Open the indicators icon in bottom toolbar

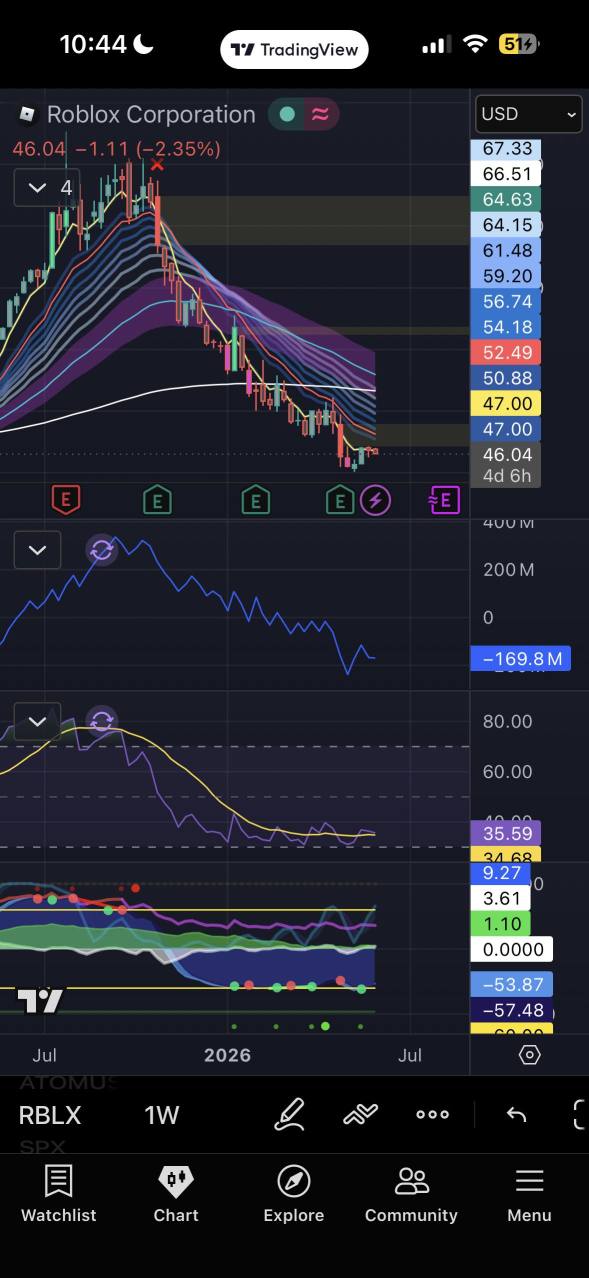361,1114
